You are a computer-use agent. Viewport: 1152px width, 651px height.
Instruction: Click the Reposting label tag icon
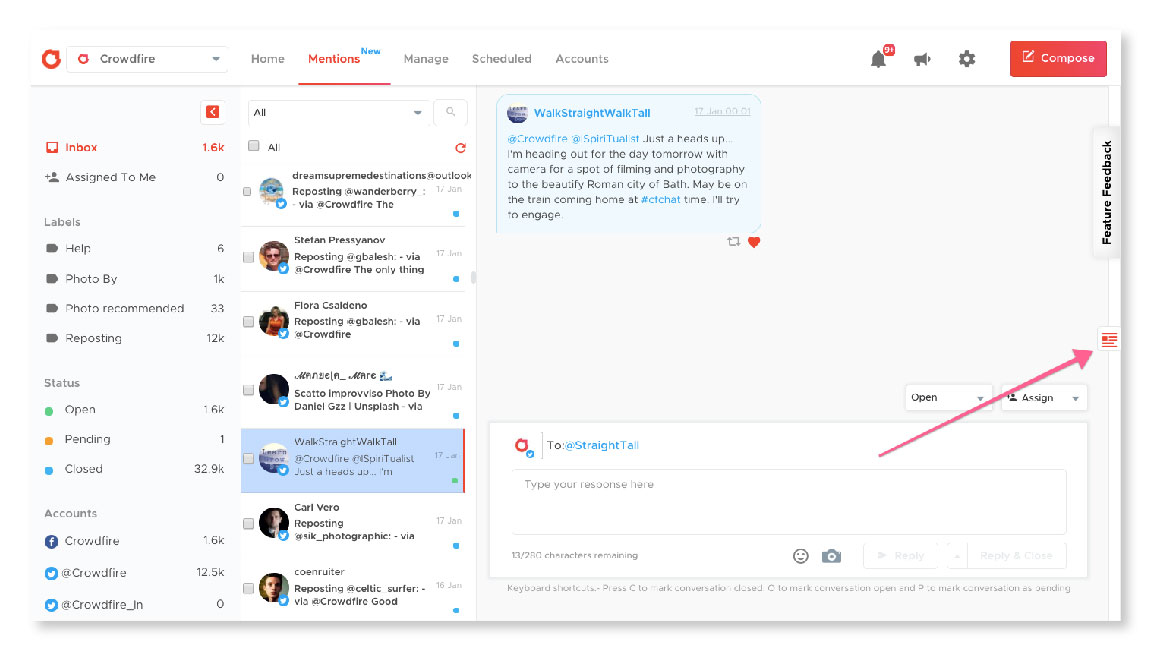tap(52, 338)
